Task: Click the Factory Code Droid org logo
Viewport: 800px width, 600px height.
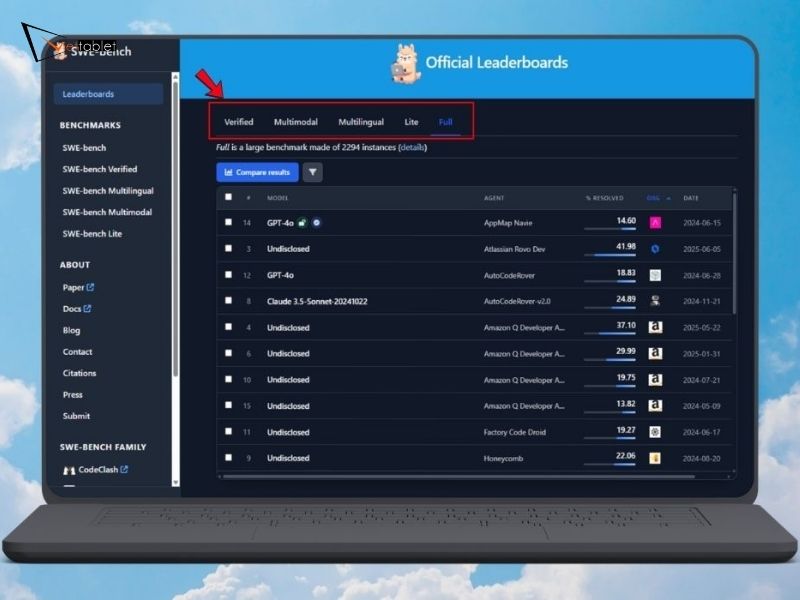Action: (x=655, y=432)
